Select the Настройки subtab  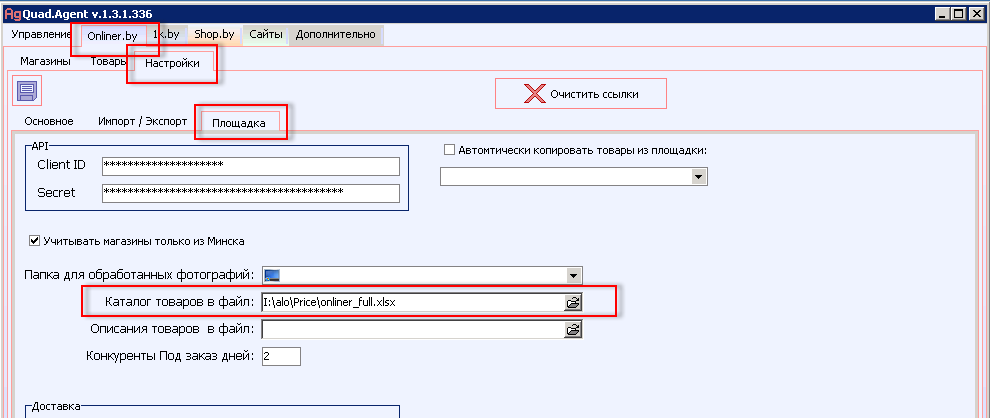tap(172, 63)
